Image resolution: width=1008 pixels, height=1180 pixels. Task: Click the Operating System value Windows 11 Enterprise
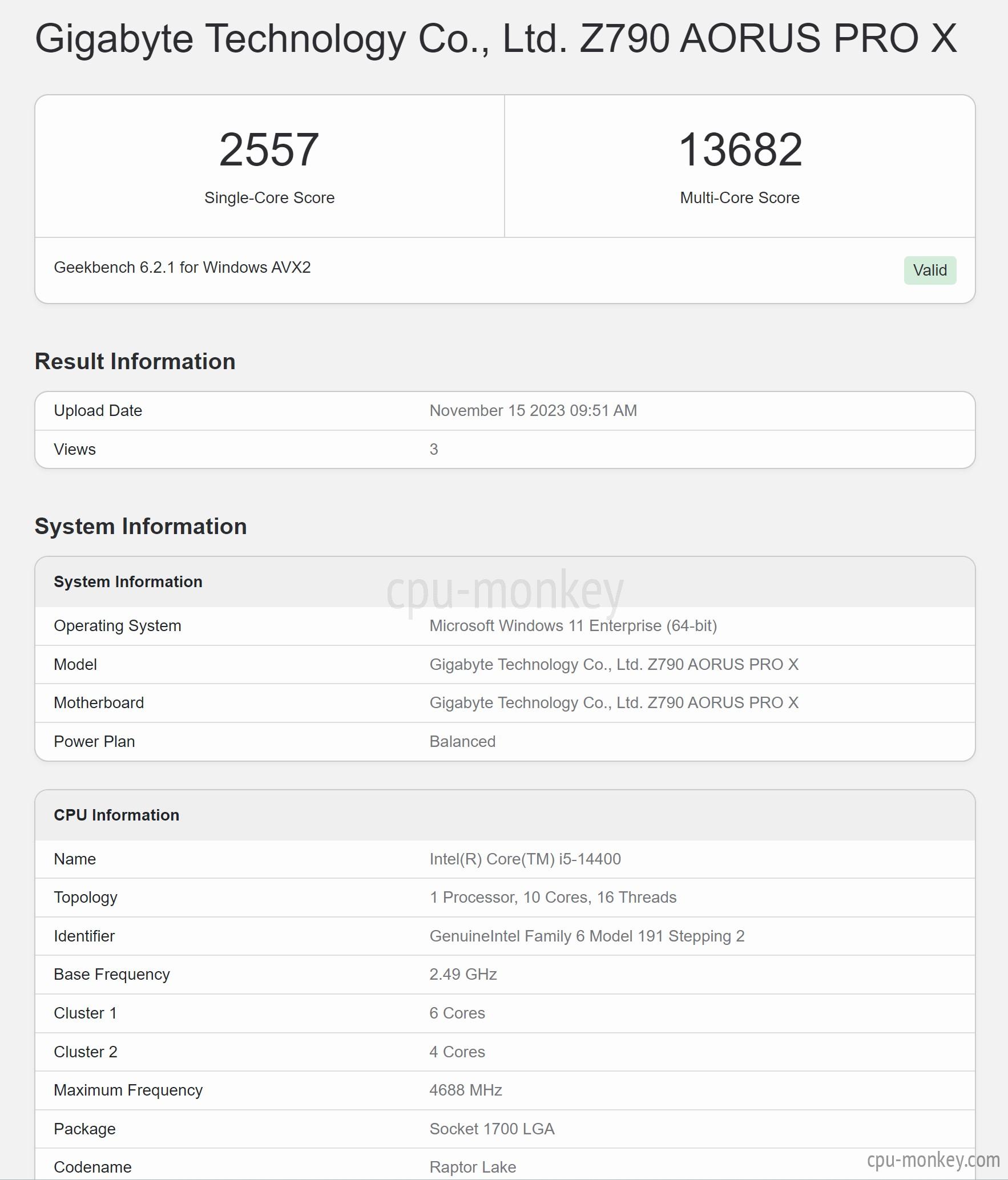click(x=573, y=625)
